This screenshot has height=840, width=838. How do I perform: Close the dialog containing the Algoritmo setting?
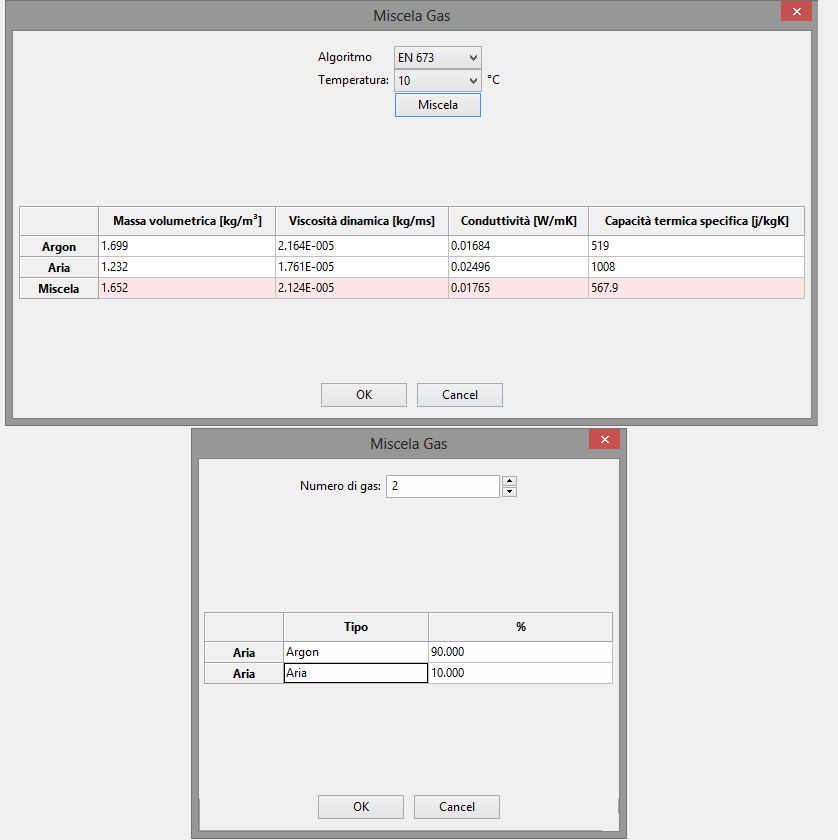(796, 12)
